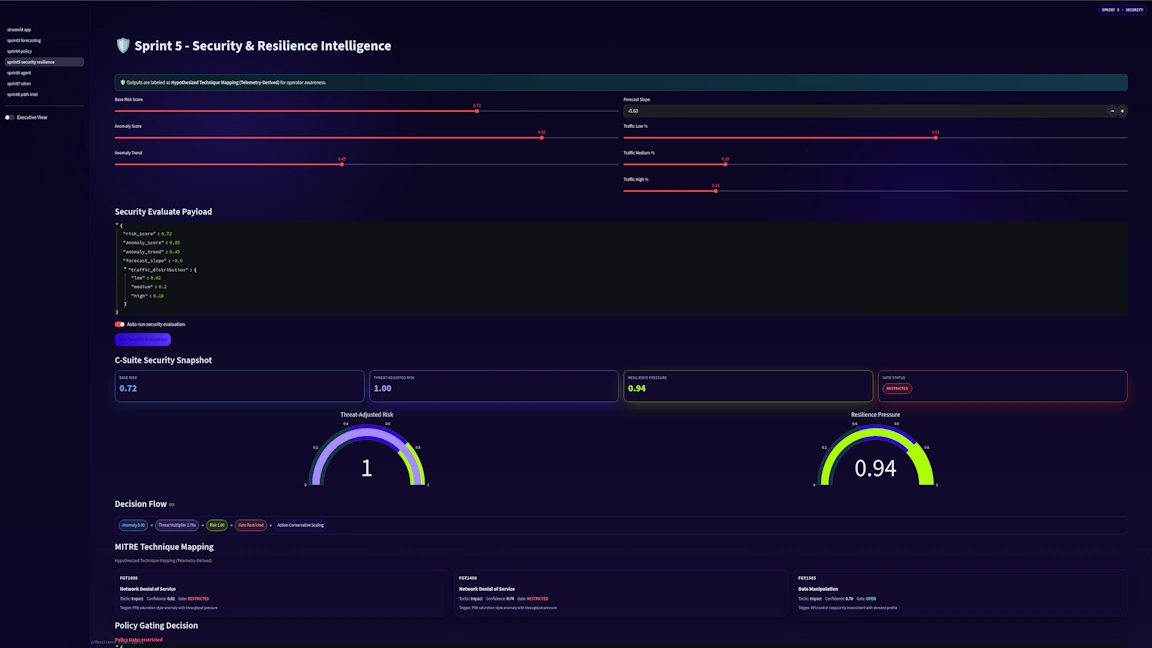Open the sprint3 forecasting page
The height and width of the screenshot is (648, 1152).
pos(24,40)
